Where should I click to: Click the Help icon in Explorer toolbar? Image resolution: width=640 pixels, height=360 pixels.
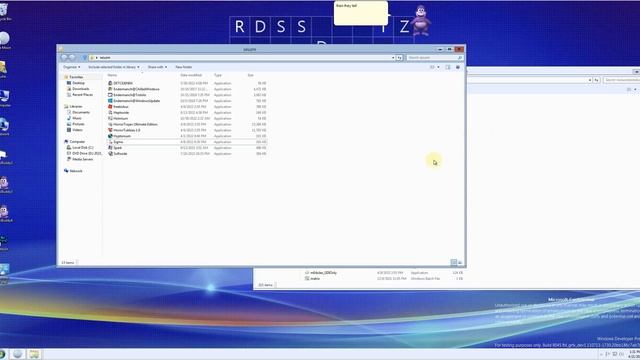coord(458,67)
